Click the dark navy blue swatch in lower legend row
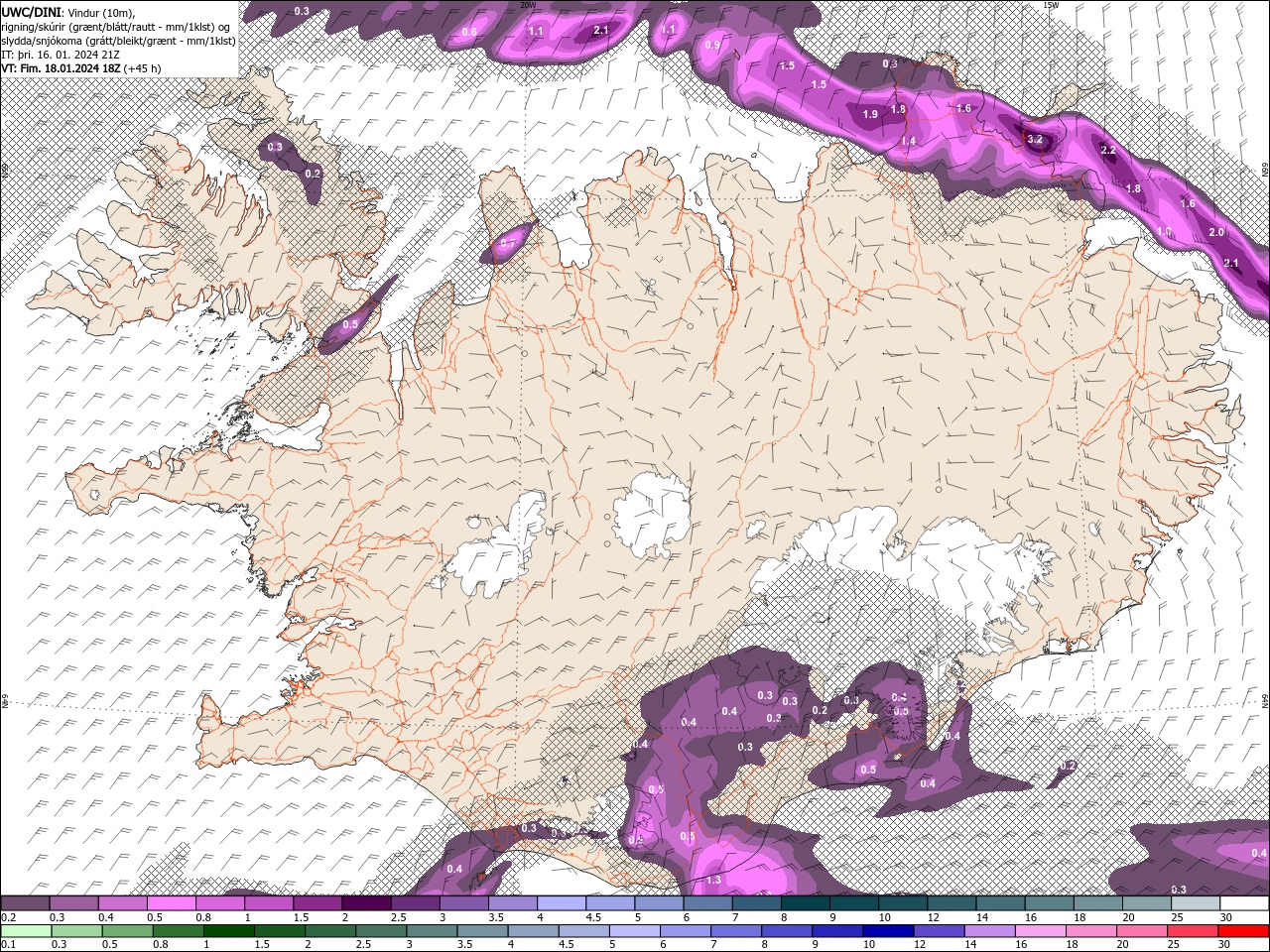Screen dimensions: 1270x952 pyautogui.click(x=886, y=931)
